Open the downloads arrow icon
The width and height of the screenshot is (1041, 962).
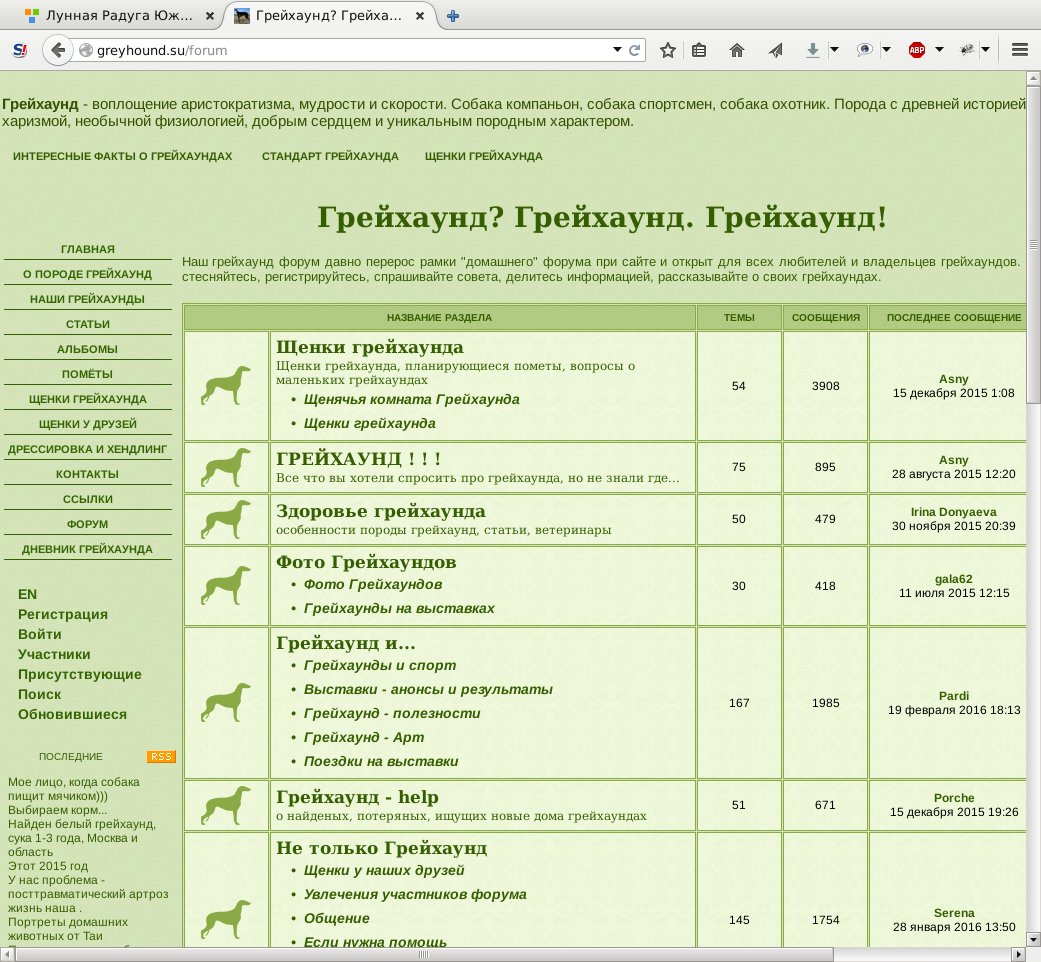point(813,50)
